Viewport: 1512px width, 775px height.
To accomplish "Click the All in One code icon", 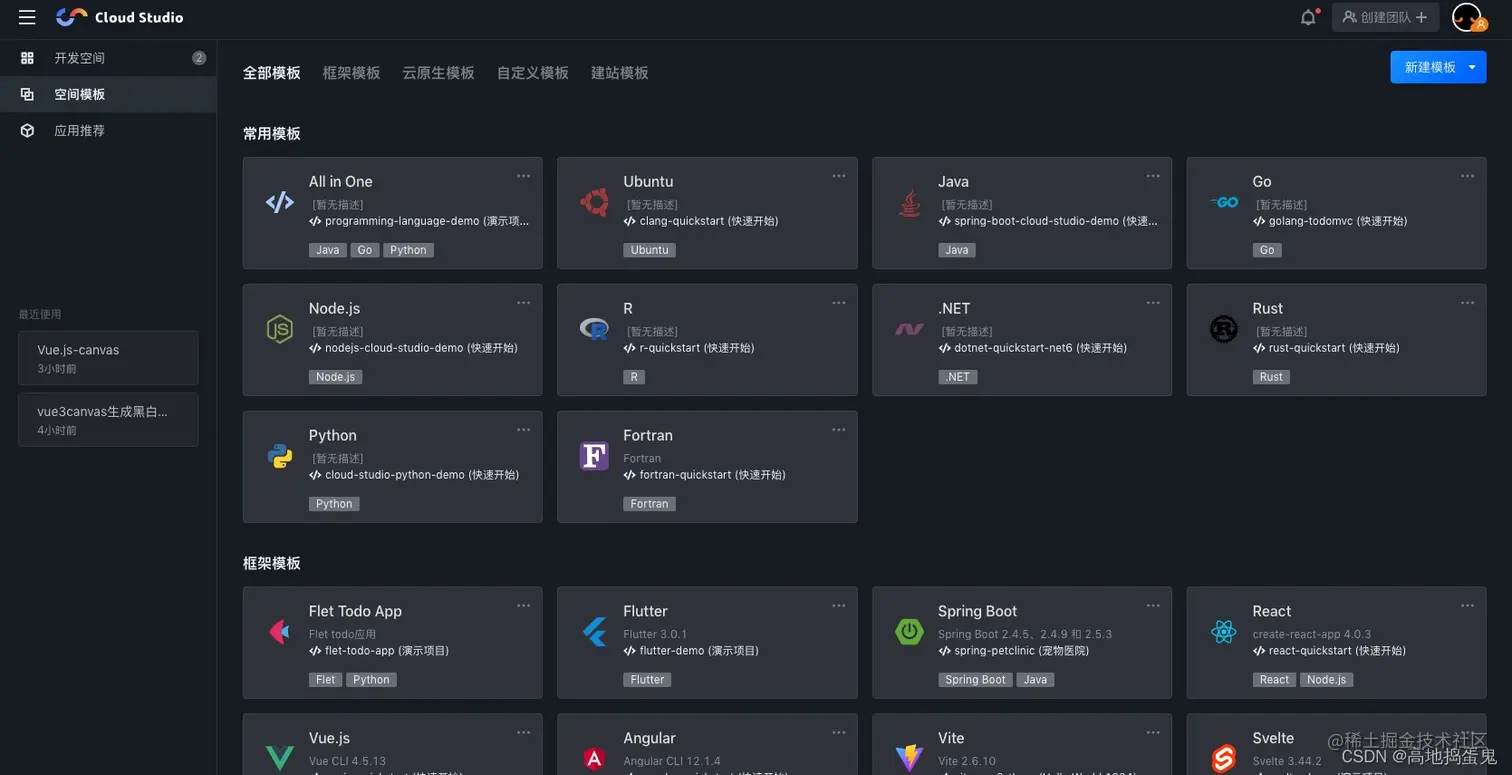I will pyautogui.click(x=280, y=202).
